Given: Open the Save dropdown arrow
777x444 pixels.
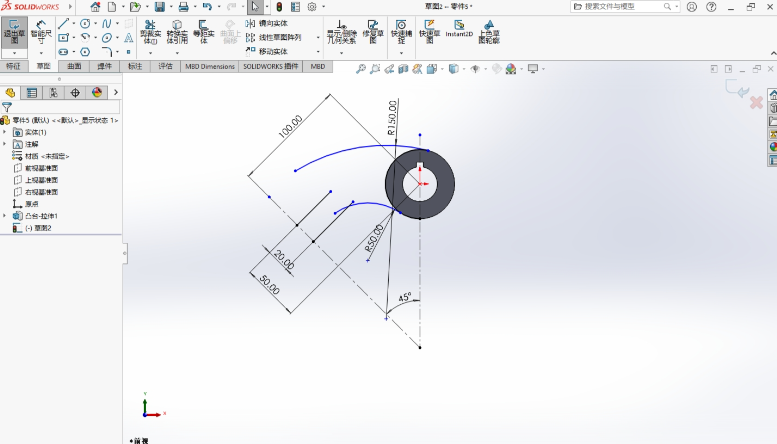Looking at the screenshot, I should tap(171, 7).
